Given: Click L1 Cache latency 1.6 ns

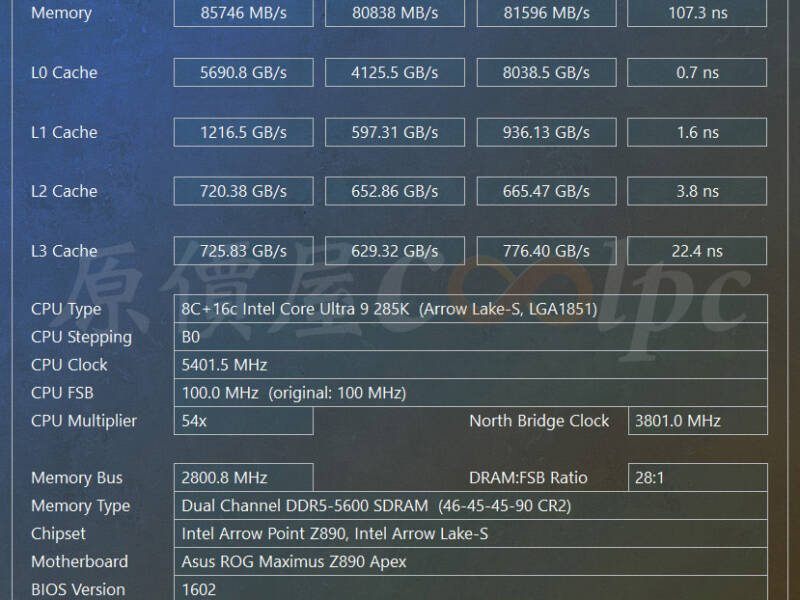Looking at the screenshot, I should (697, 132).
